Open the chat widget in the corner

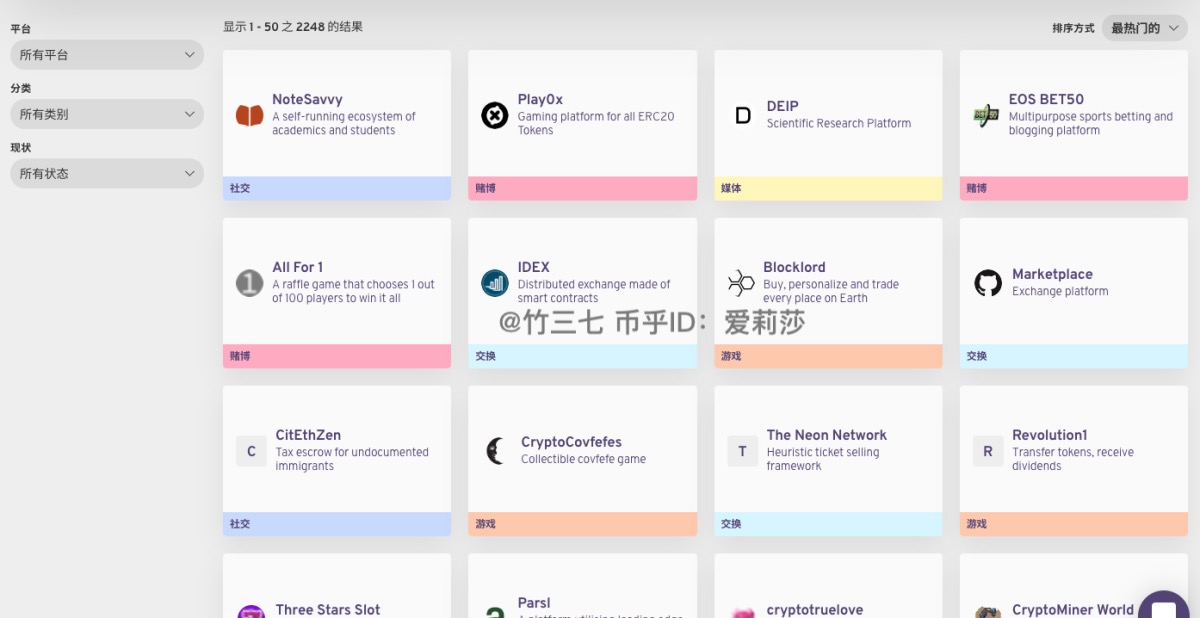[1163, 604]
